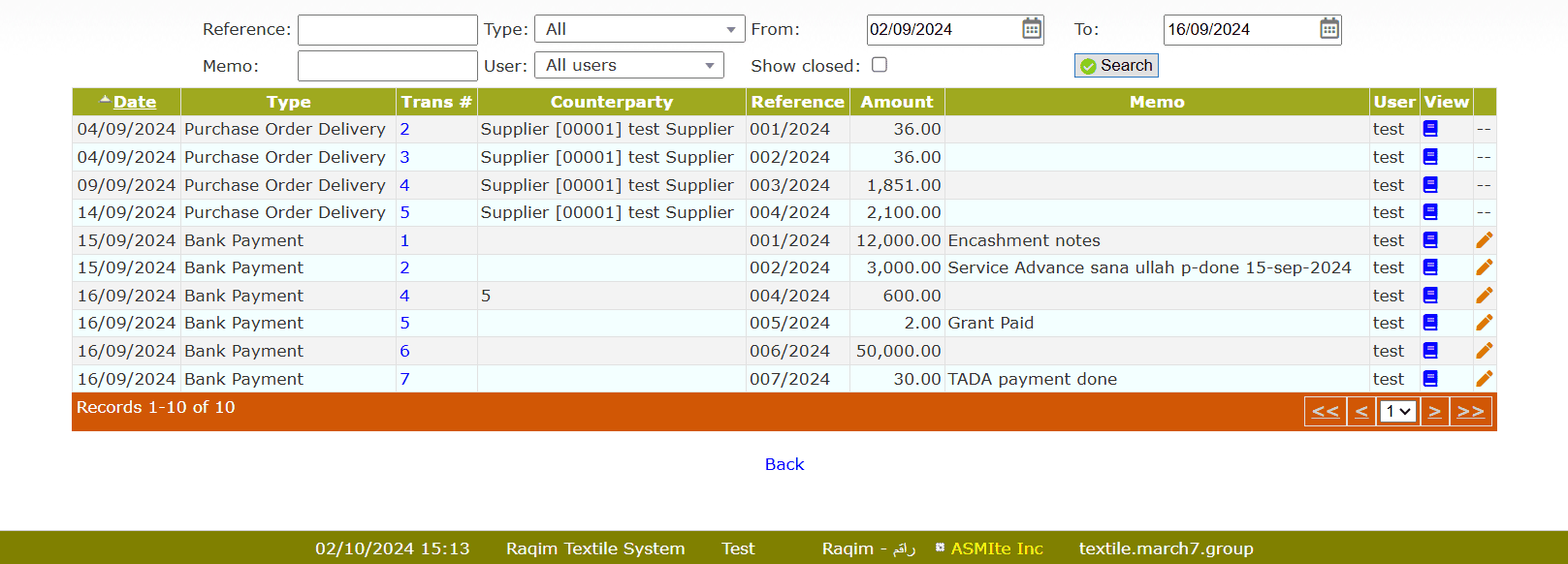Edit the Grant Paid bank payment

[1484, 323]
